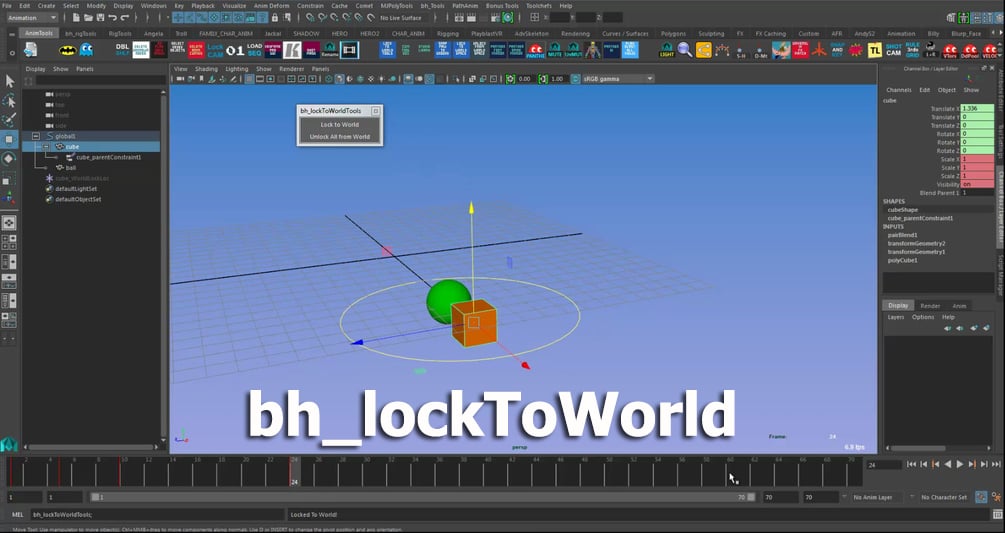Toggle the snap to grids magnet
1005x533 pixels.
[311, 18]
